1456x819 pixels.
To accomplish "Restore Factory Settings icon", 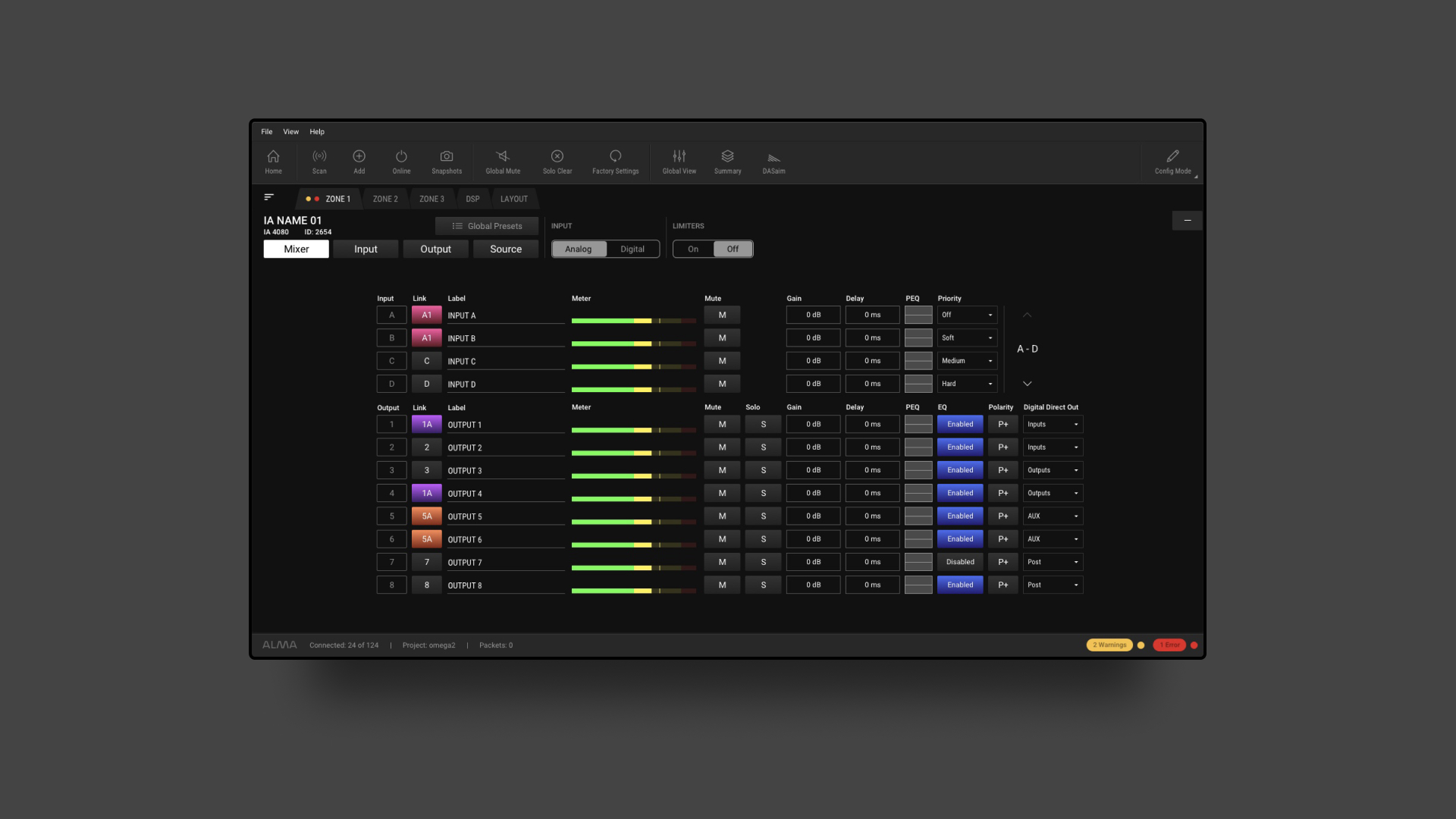I will (x=615, y=161).
